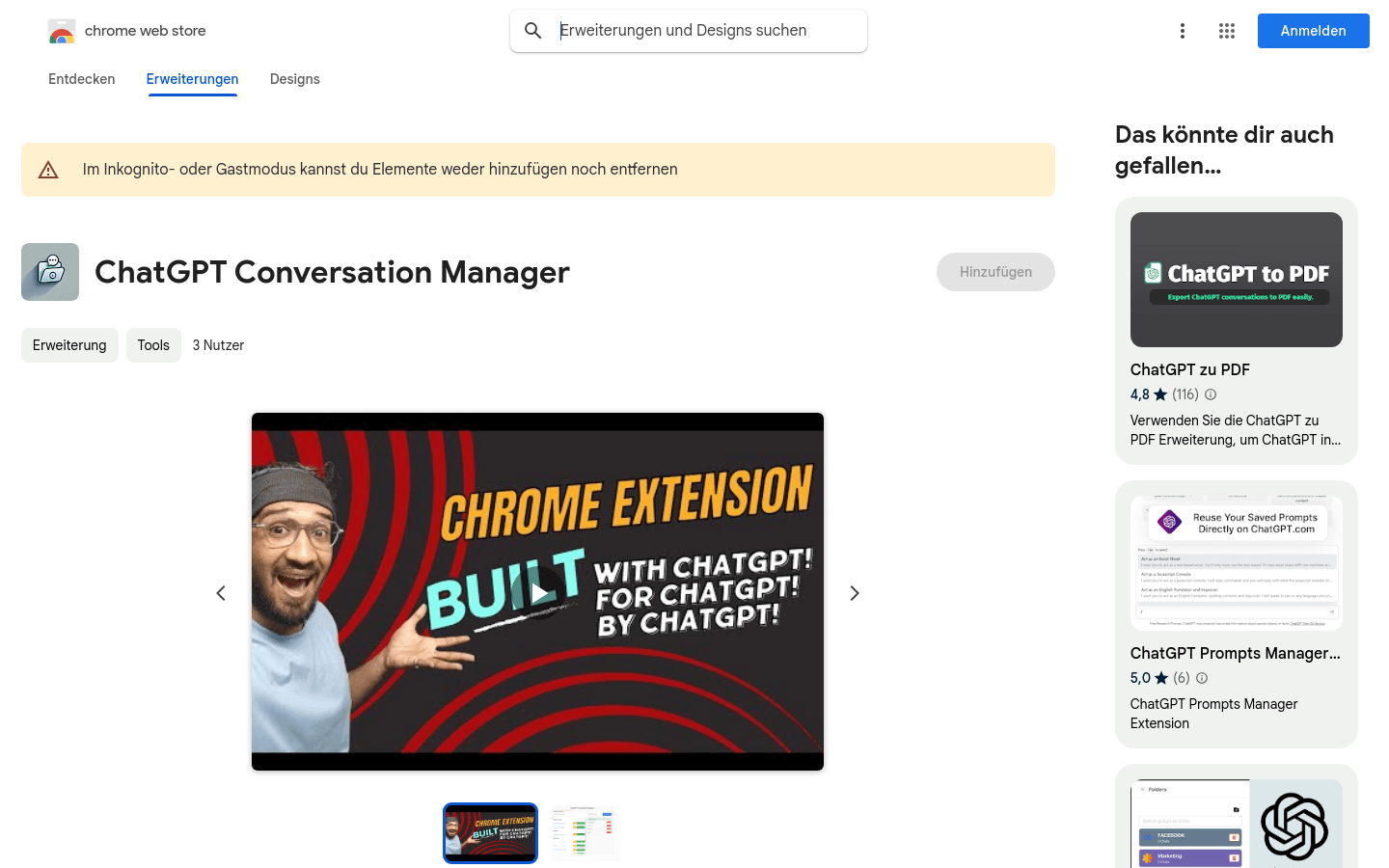The width and height of the screenshot is (1389, 868).
Task: Click the 3 Nutzer text
Action: tap(218, 345)
